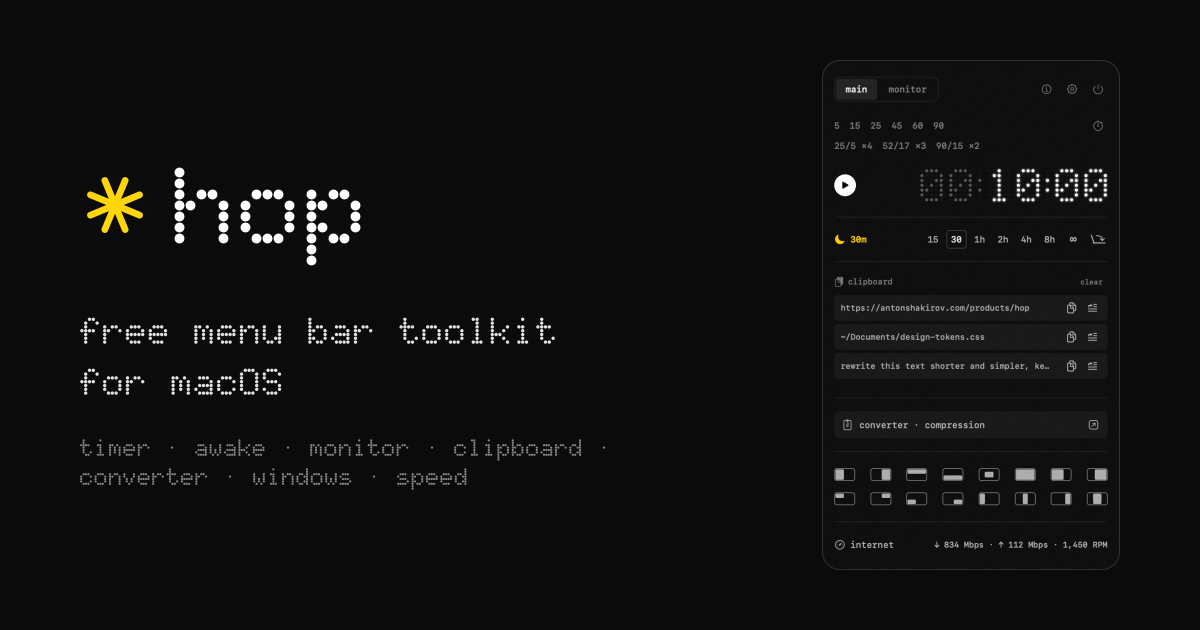
Task: Click the stopwatch icon beside timer presets
Action: point(1098,126)
